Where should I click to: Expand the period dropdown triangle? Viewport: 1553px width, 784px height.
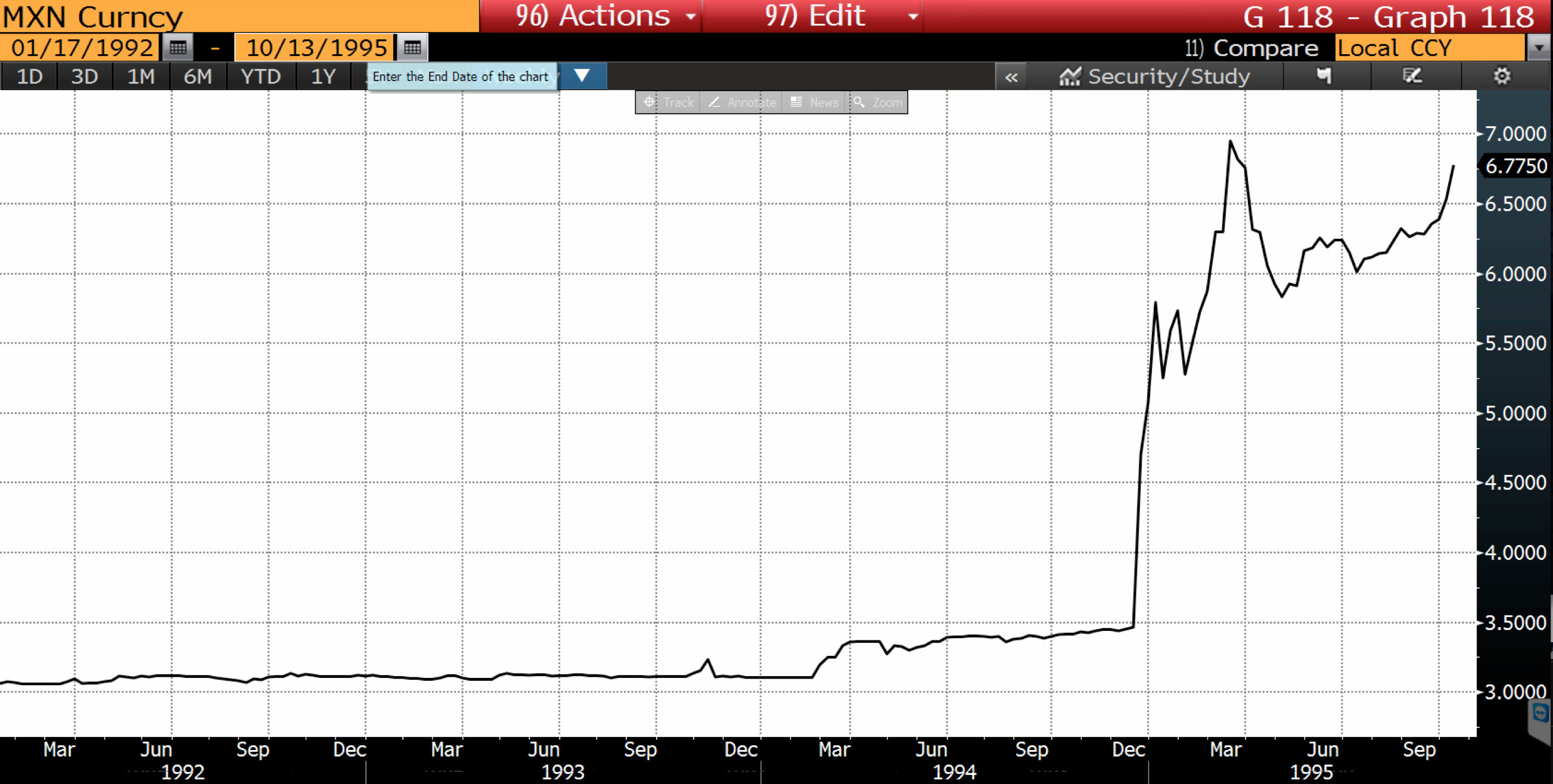point(582,76)
